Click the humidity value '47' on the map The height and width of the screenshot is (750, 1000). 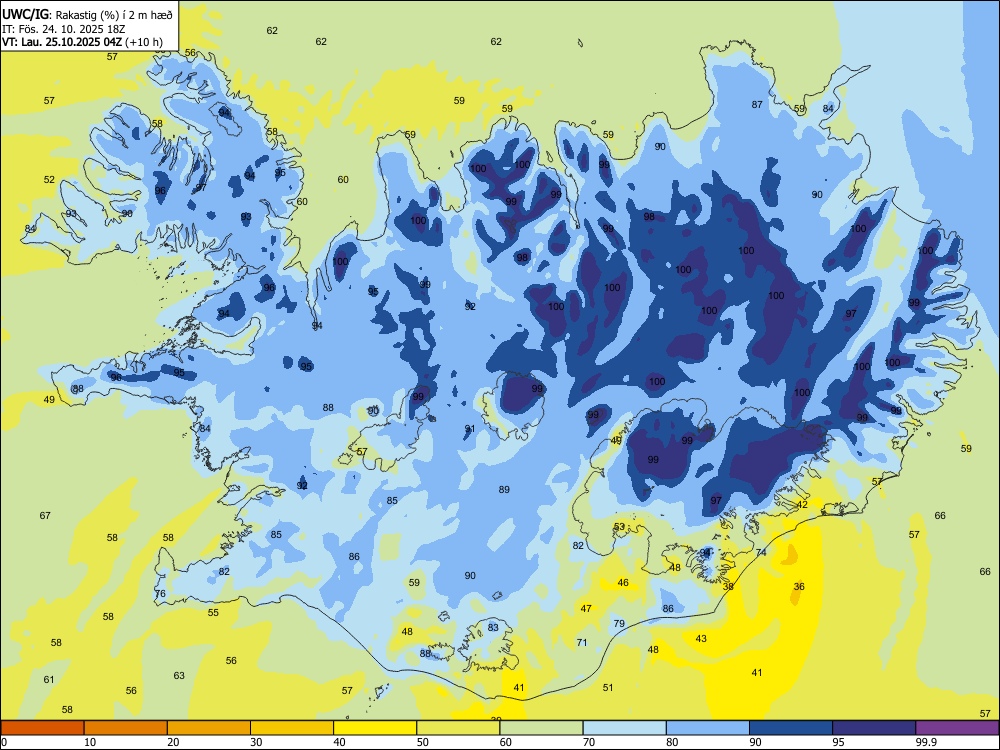coord(585,608)
